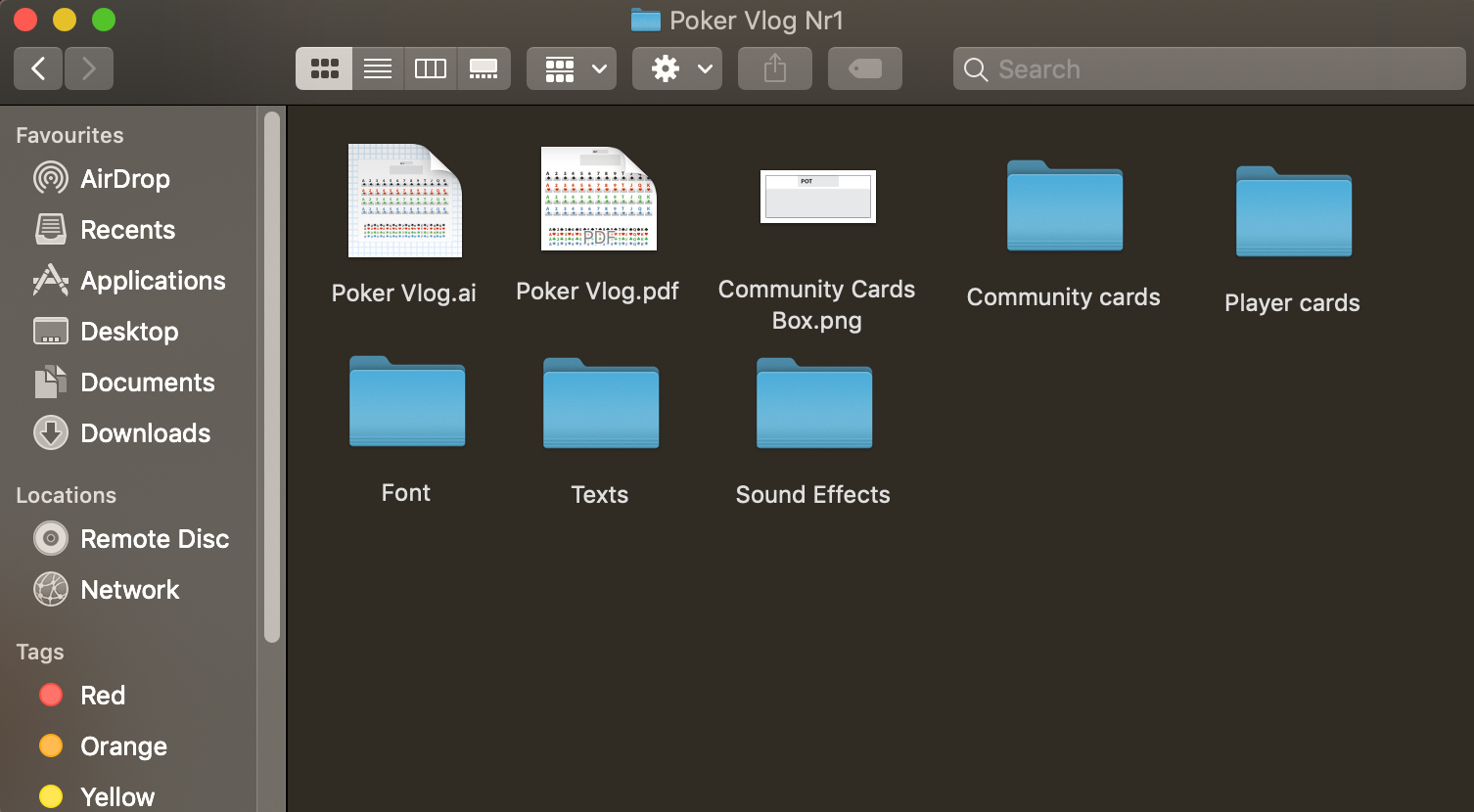Switch to column view mode

pos(431,68)
